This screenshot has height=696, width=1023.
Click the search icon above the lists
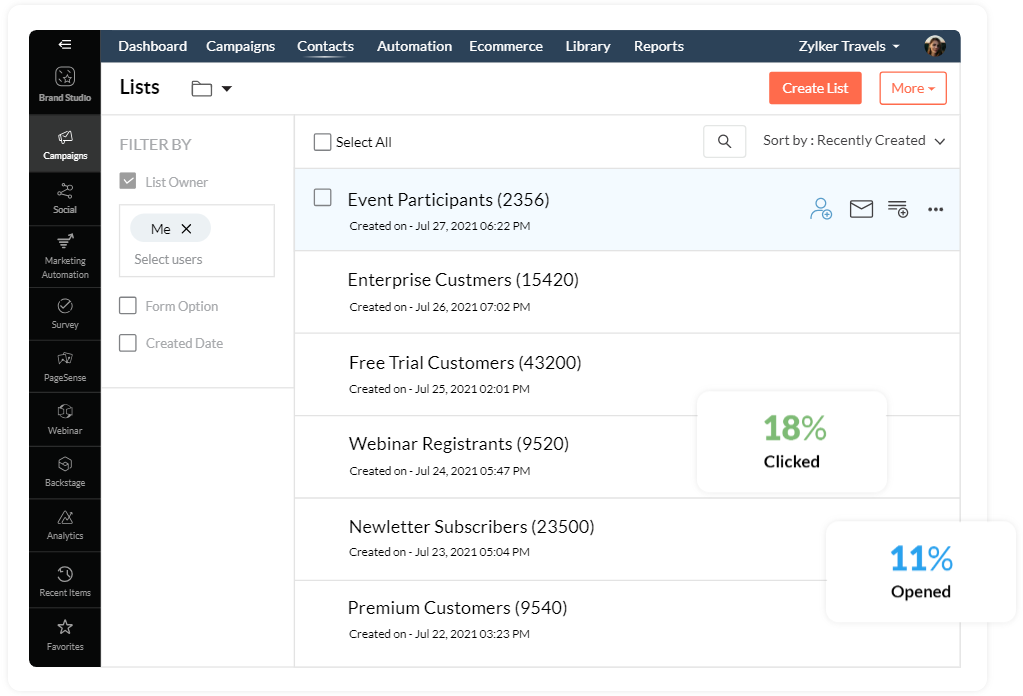point(725,142)
